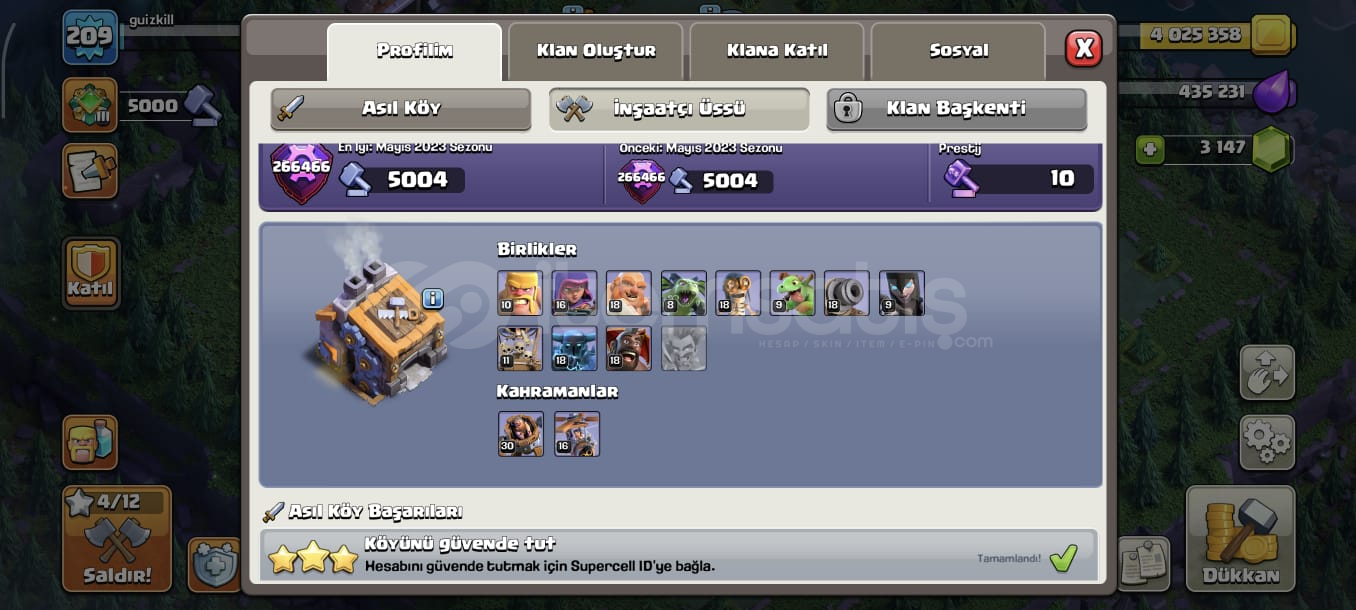Select the Asıl Köy village view
Screen dimensions: 1356x610
(x=401, y=109)
